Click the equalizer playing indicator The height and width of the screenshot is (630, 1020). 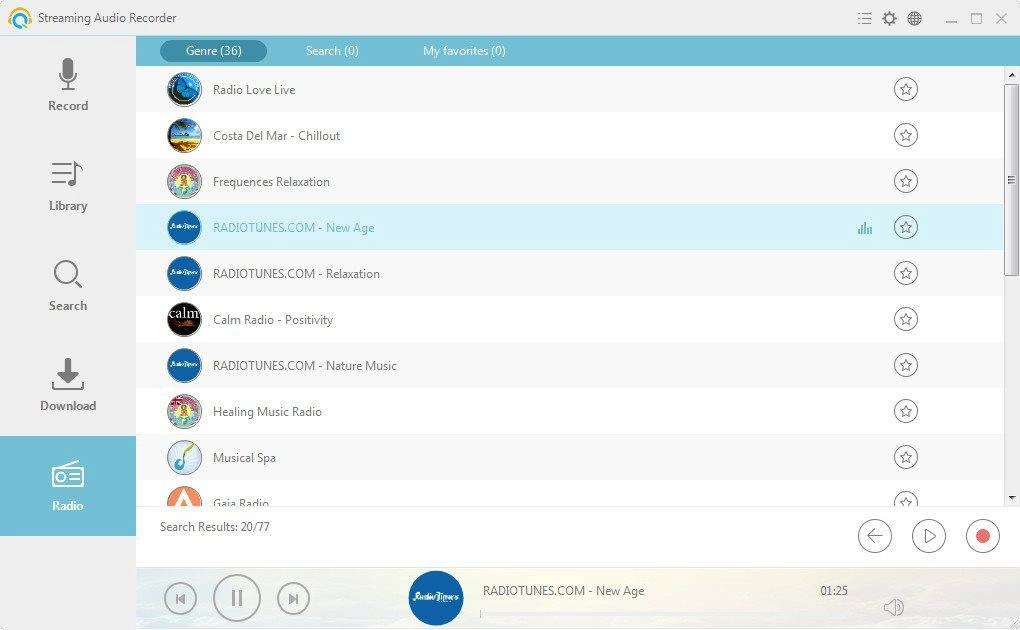pyautogui.click(x=865, y=228)
